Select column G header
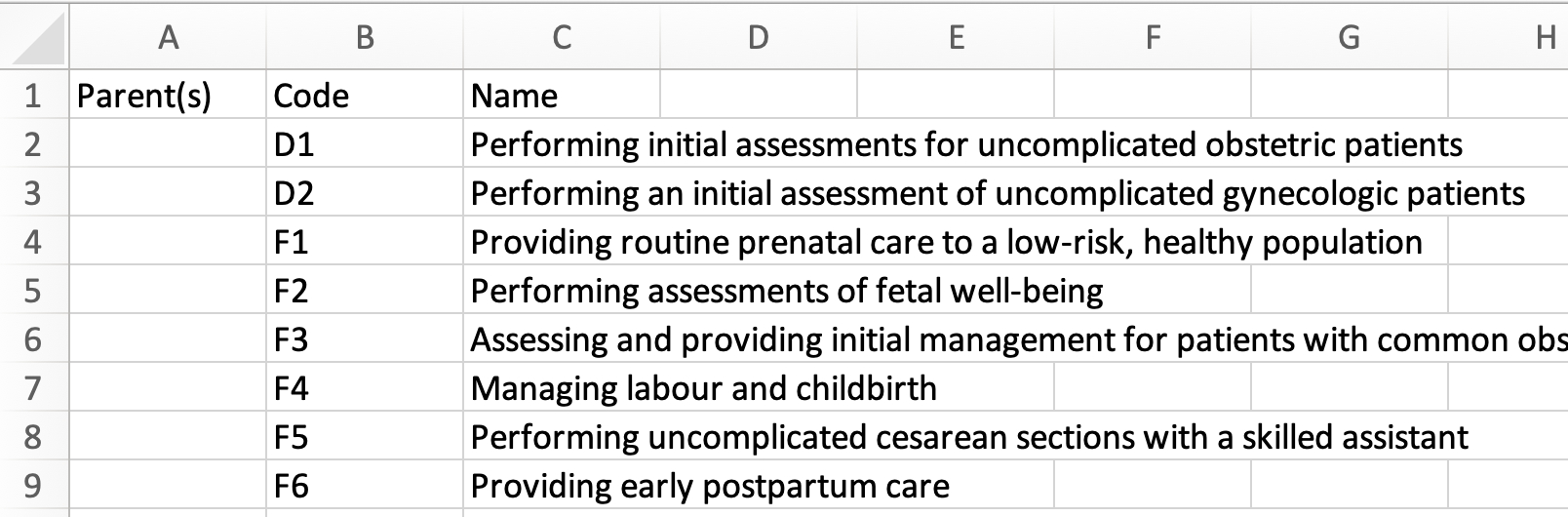Image resolution: width=1568 pixels, height=517 pixels. pos(1350,37)
